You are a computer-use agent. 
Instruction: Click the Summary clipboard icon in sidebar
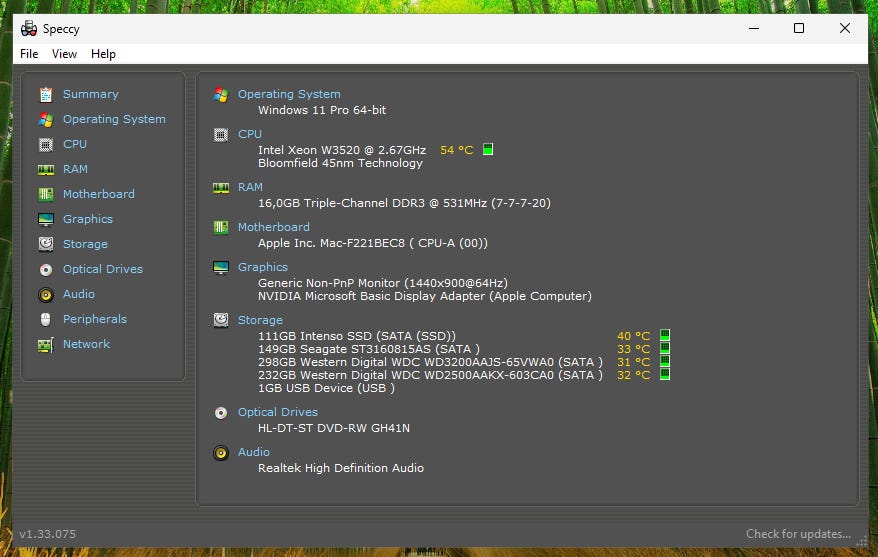(46, 95)
